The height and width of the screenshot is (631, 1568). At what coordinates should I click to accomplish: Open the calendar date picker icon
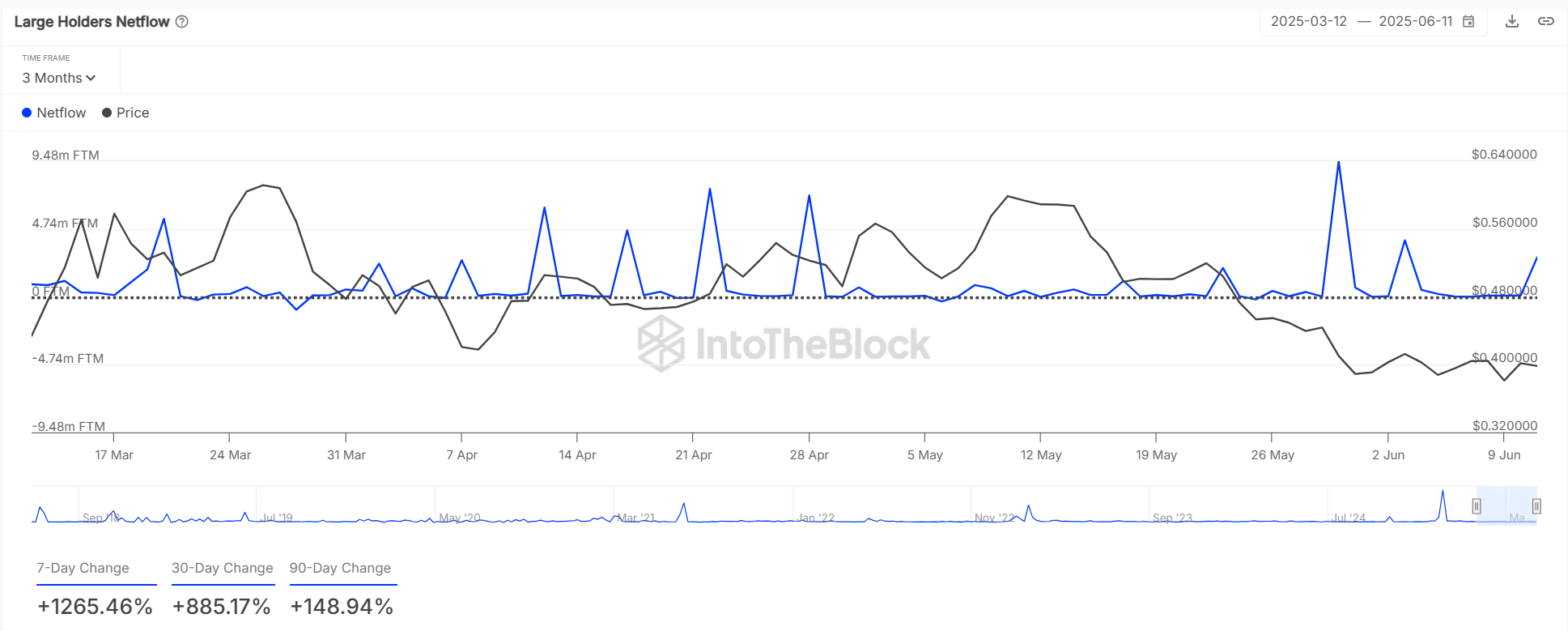point(1468,22)
